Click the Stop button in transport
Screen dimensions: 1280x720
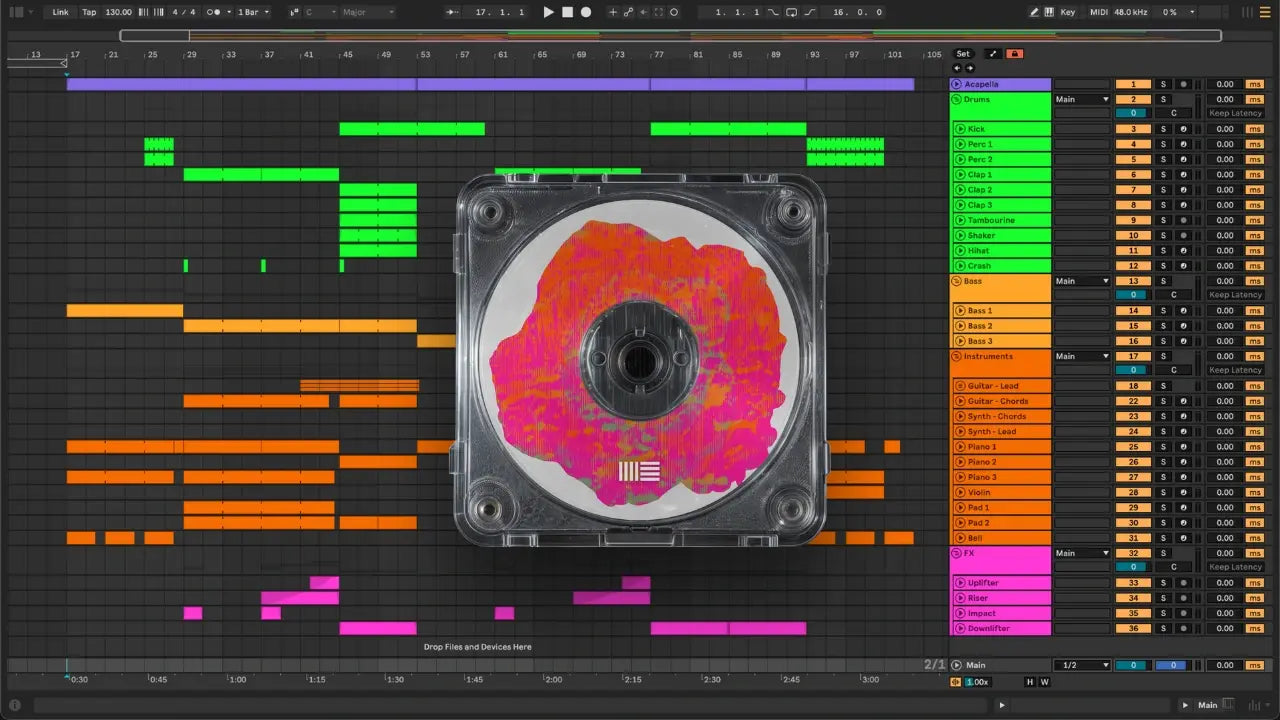point(567,12)
